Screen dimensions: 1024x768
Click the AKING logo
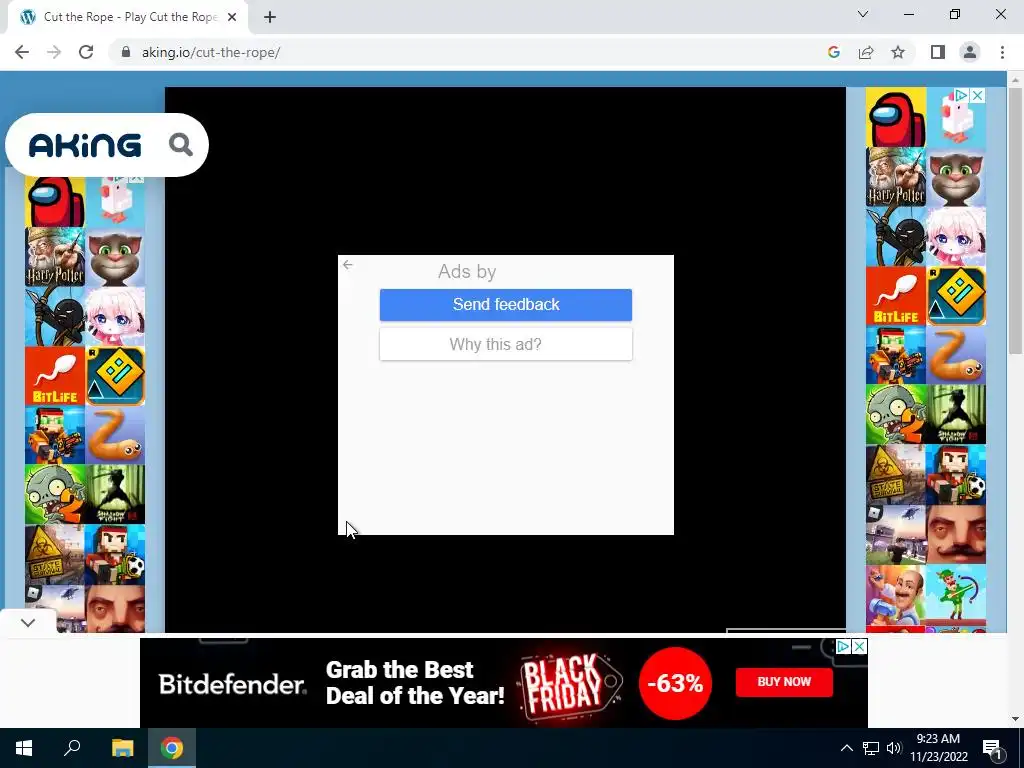coord(85,145)
